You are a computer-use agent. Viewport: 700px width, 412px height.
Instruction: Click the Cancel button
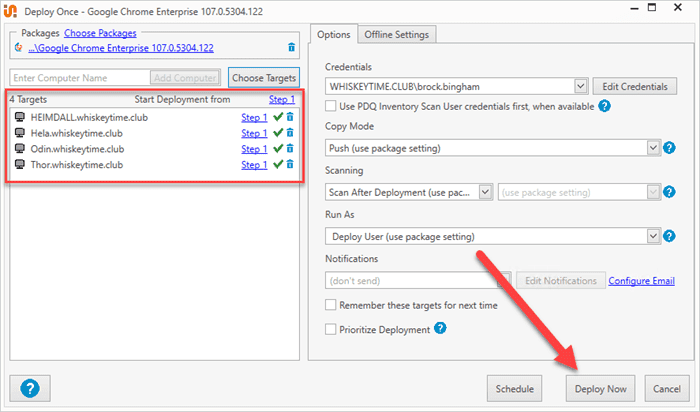click(x=667, y=389)
